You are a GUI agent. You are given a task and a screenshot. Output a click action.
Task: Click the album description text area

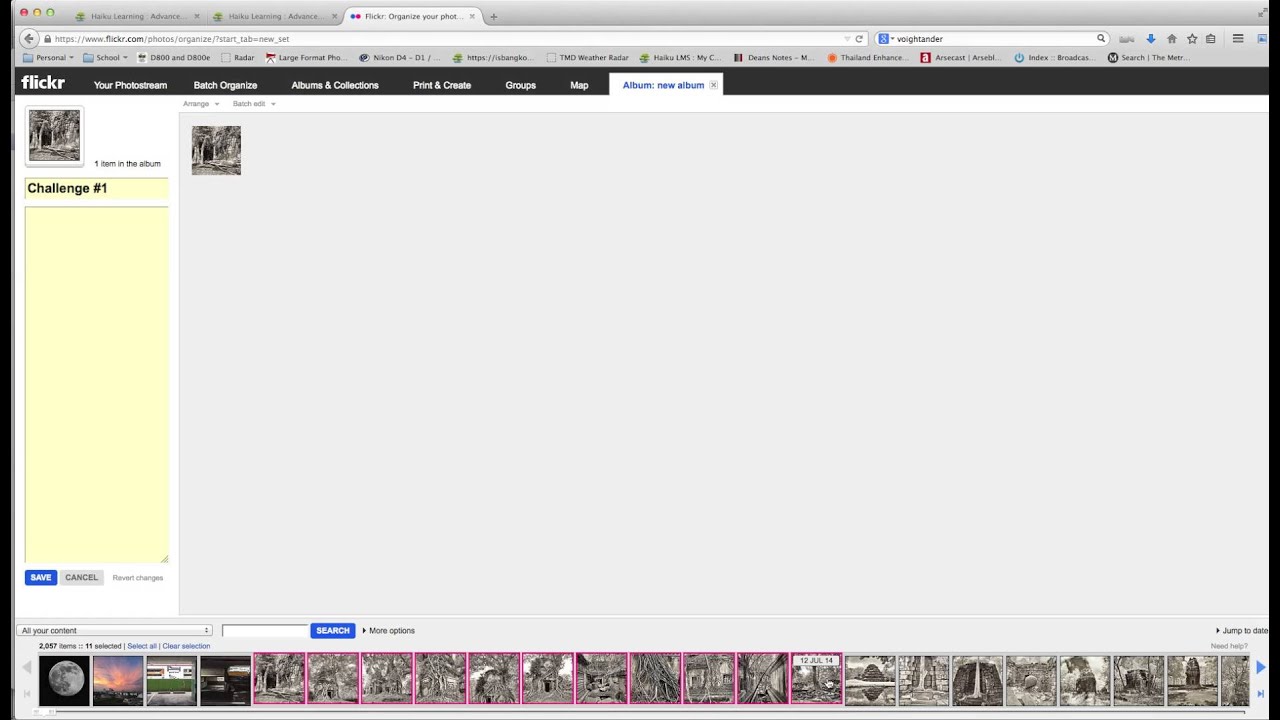click(x=96, y=385)
